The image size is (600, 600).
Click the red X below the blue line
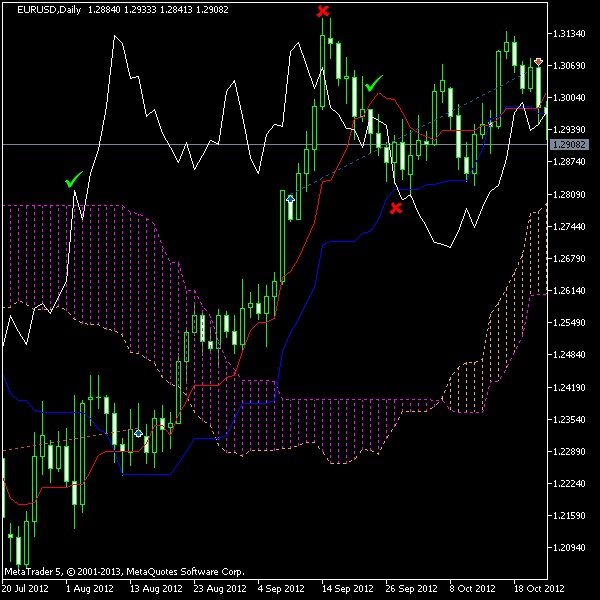pyautogui.click(x=396, y=208)
